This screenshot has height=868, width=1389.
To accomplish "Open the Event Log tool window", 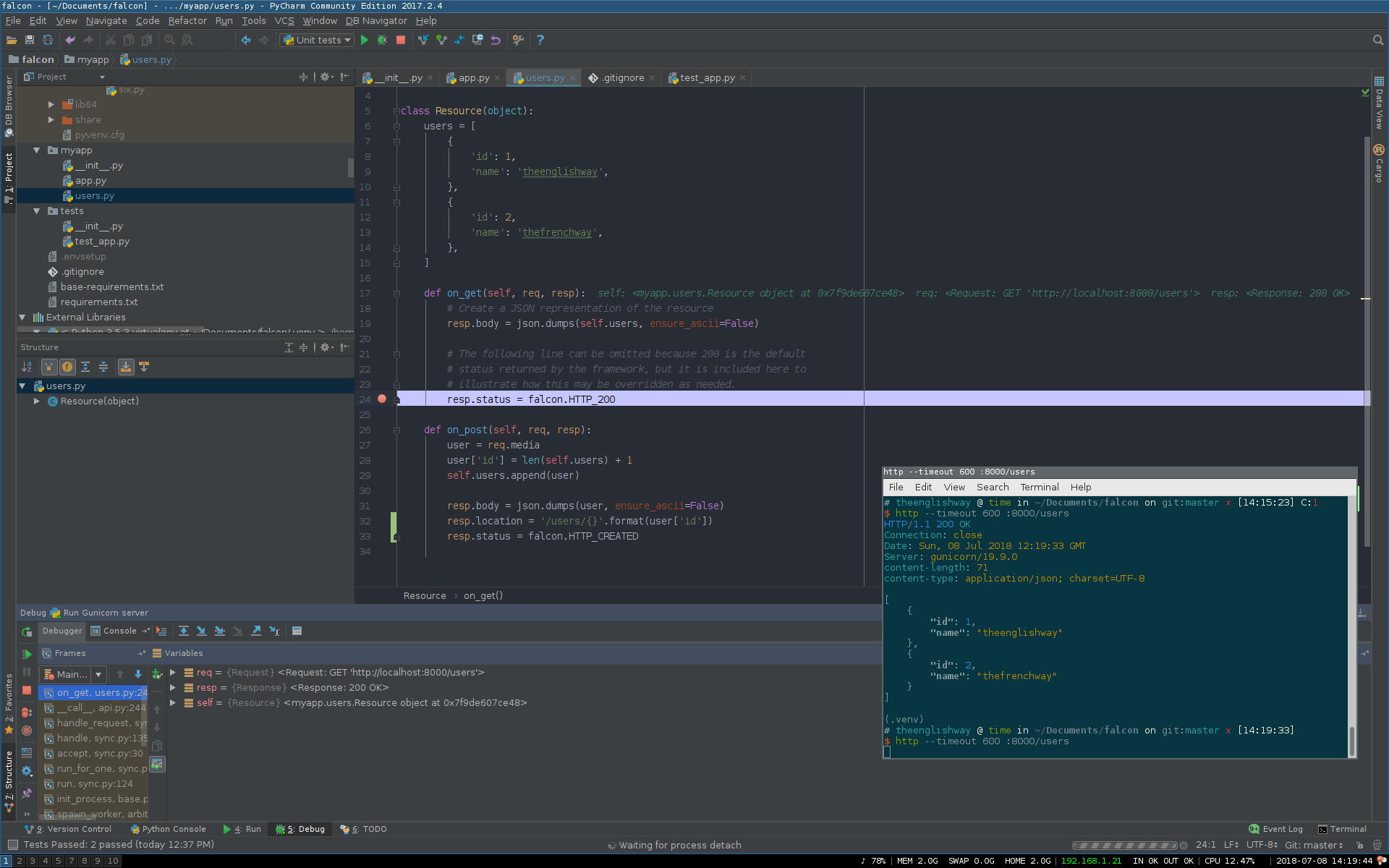I will pyautogui.click(x=1276, y=830).
